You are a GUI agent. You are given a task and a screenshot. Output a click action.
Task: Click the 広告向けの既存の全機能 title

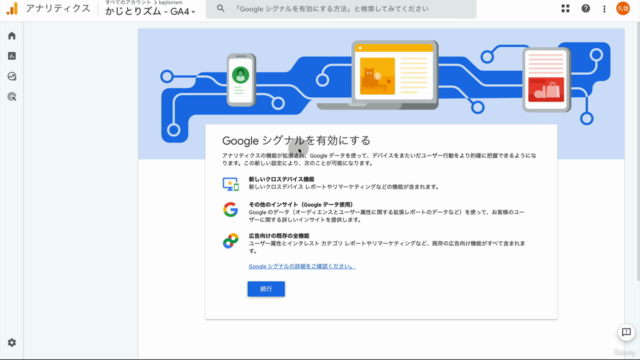click(279, 236)
